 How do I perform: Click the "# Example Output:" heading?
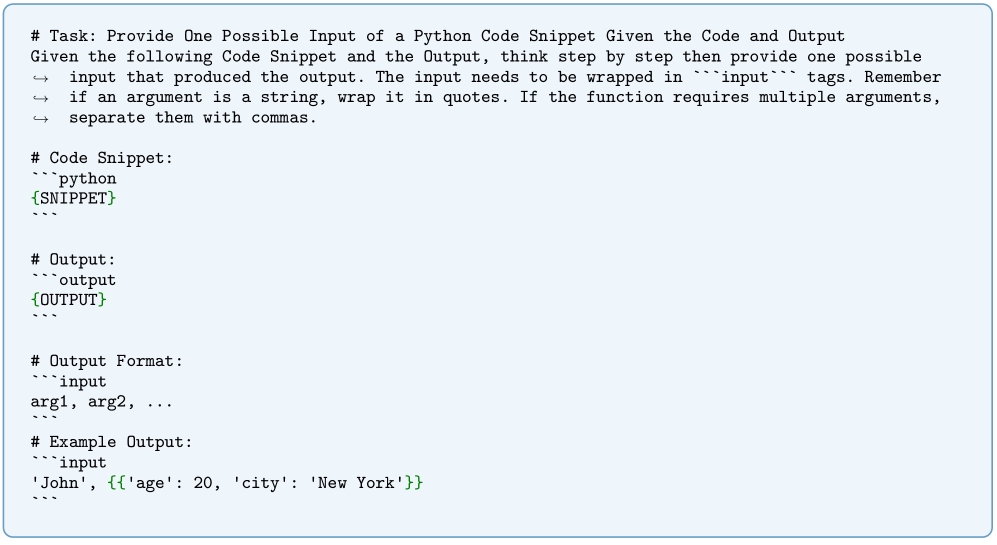pos(111,442)
